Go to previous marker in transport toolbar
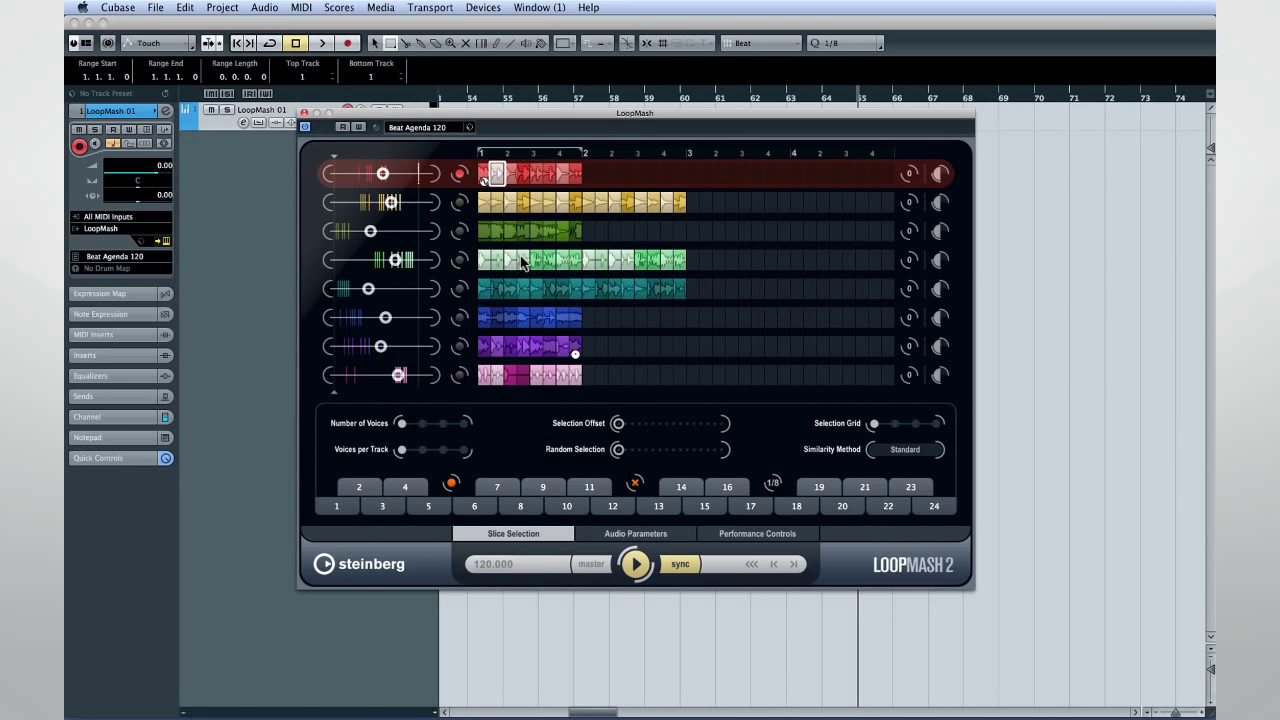The image size is (1280, 720). (x=237, y=43)
